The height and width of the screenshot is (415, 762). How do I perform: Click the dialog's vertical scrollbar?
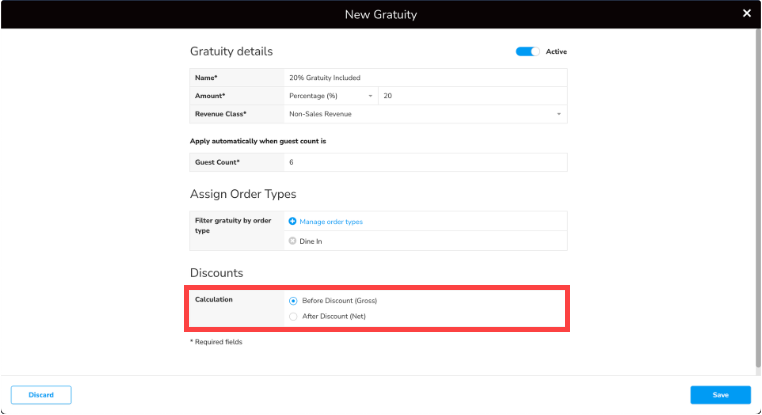[757, 200]
